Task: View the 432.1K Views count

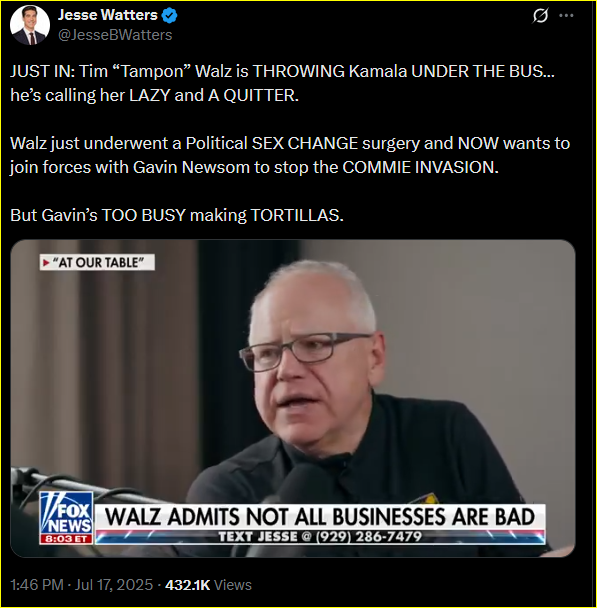Action: point(208,585)
